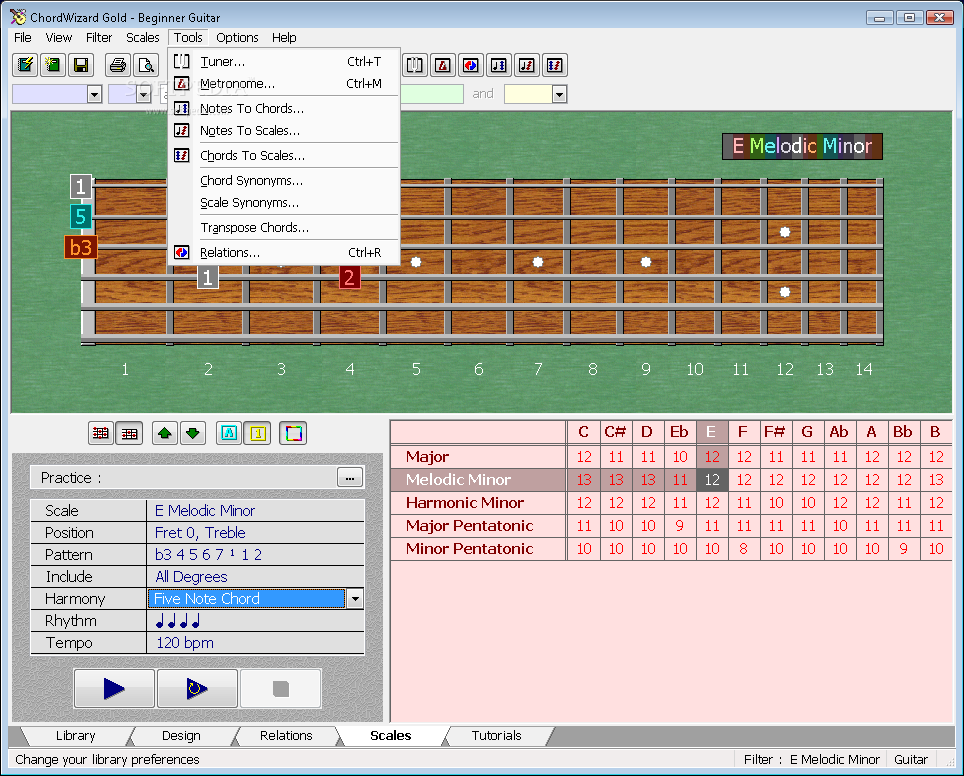Click the Position value Fret 0, Treble
The height and width of the screenshot is (776, 964).
click(x=256, y=533)
